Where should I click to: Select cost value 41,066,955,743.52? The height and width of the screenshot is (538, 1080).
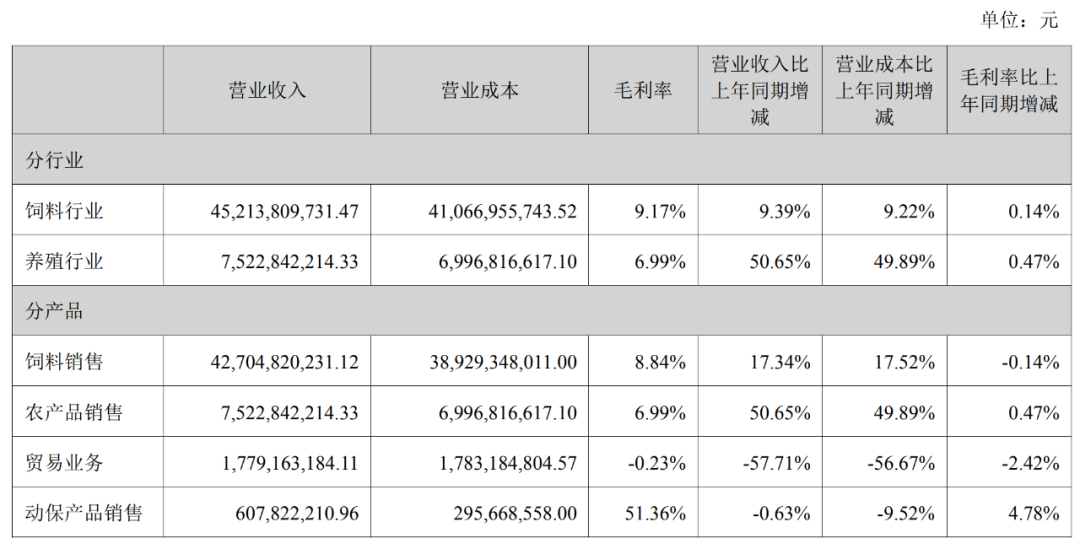[503, 211]
